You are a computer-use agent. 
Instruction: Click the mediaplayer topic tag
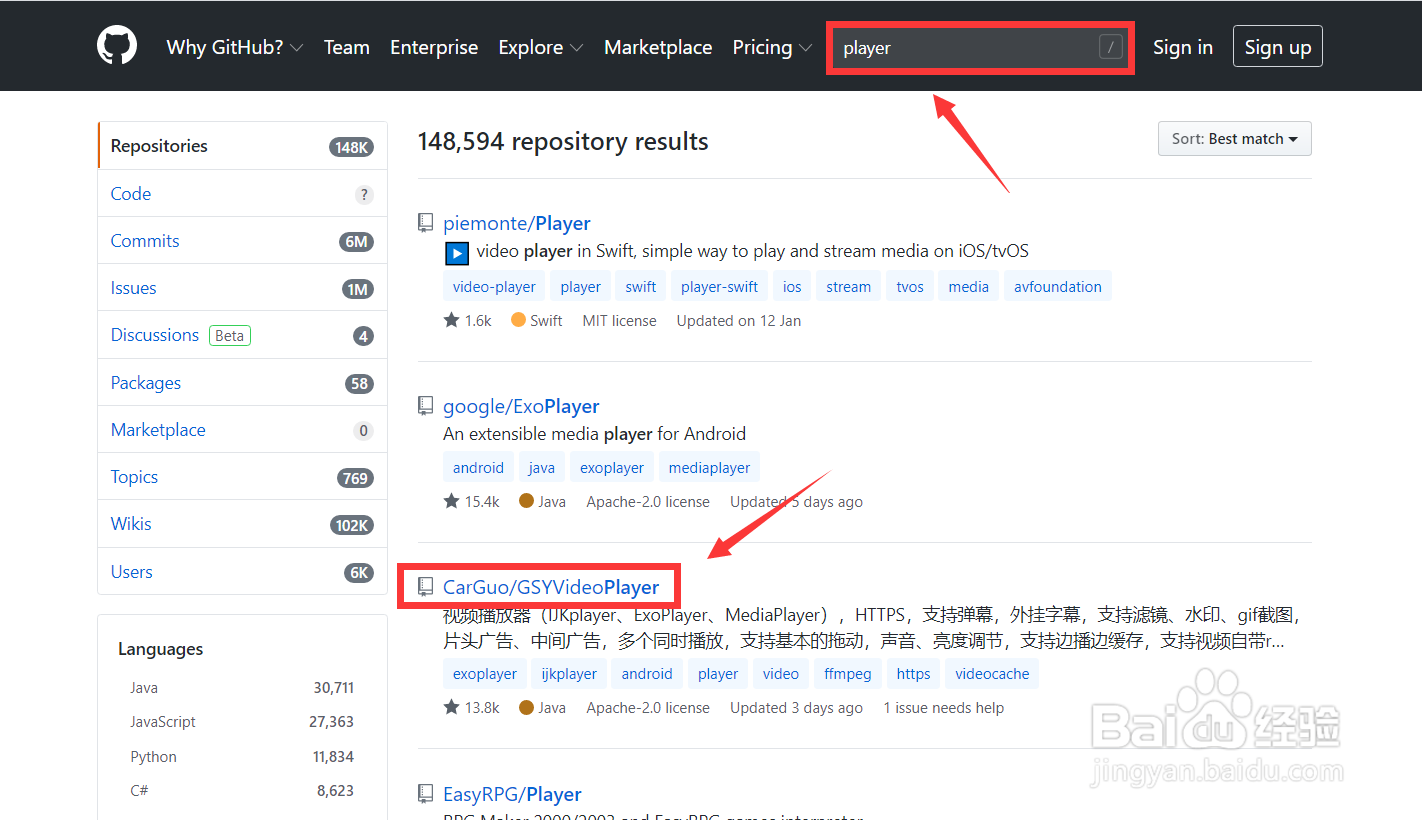[709, 468]
